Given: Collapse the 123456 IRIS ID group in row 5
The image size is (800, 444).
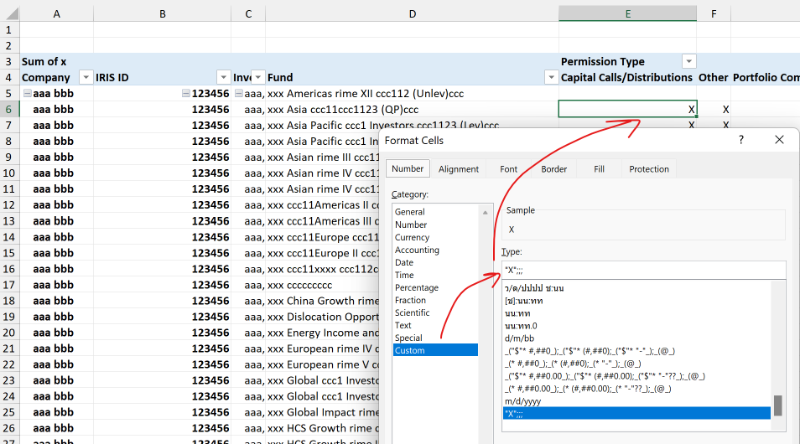Looking at the screenshot, I should click(x=186, y=93).
